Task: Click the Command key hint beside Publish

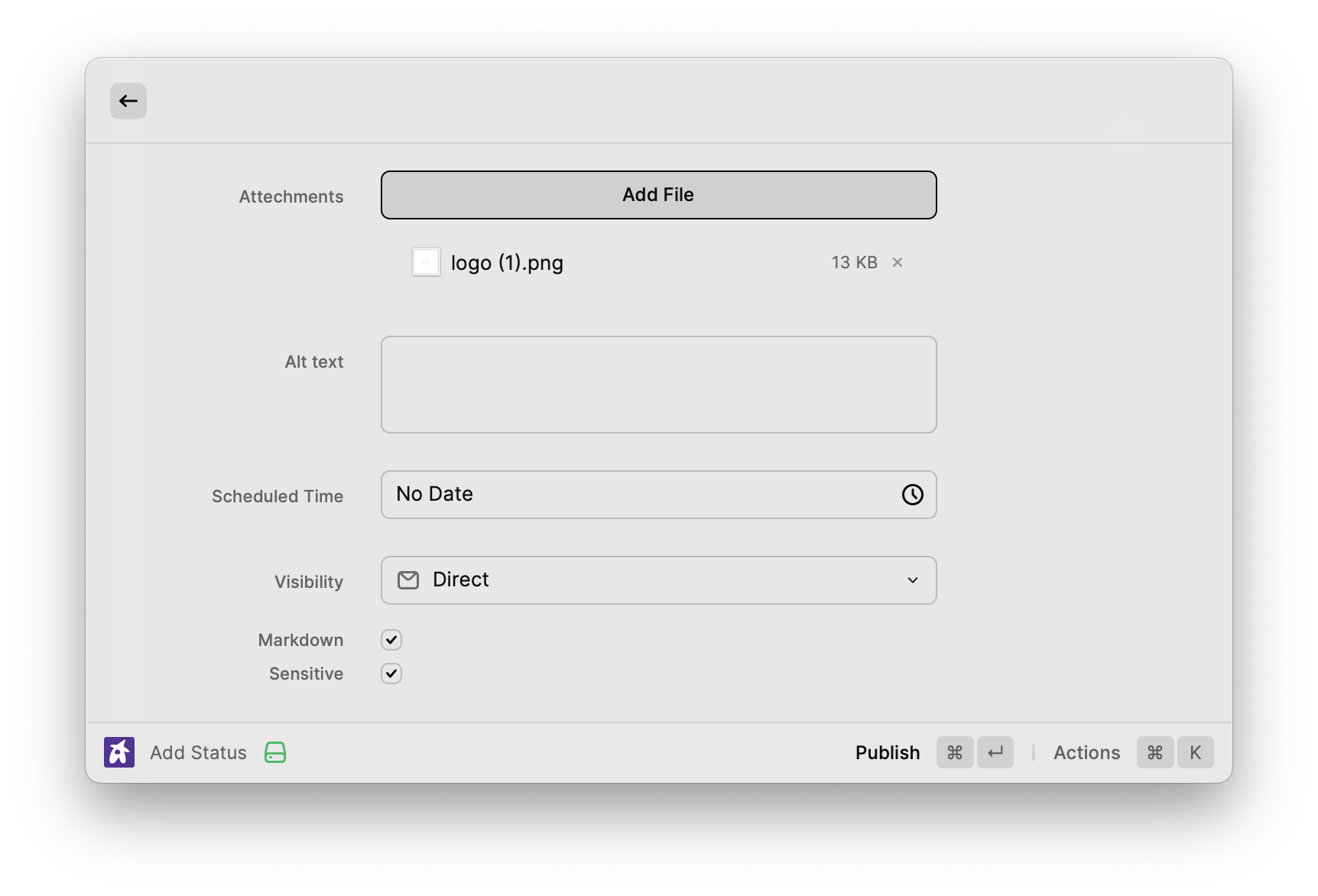Action: coord(955,752)
